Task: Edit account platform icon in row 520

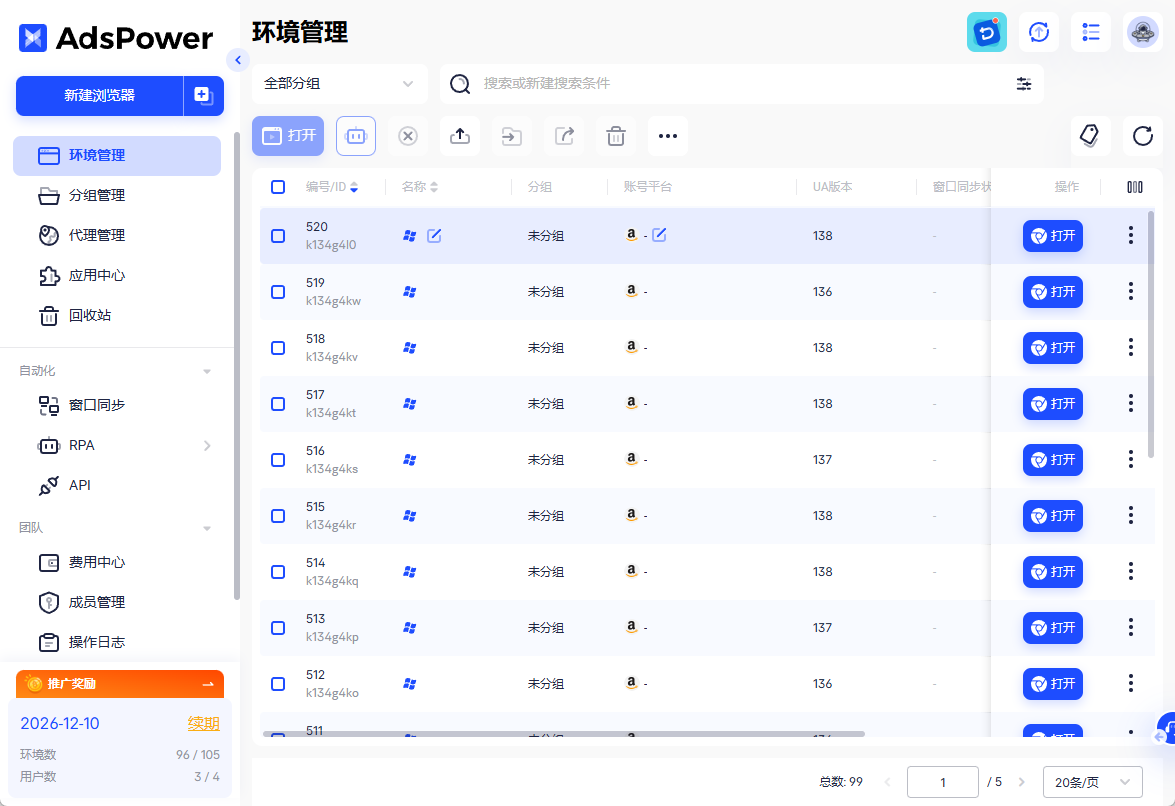Action: point(659,235)
